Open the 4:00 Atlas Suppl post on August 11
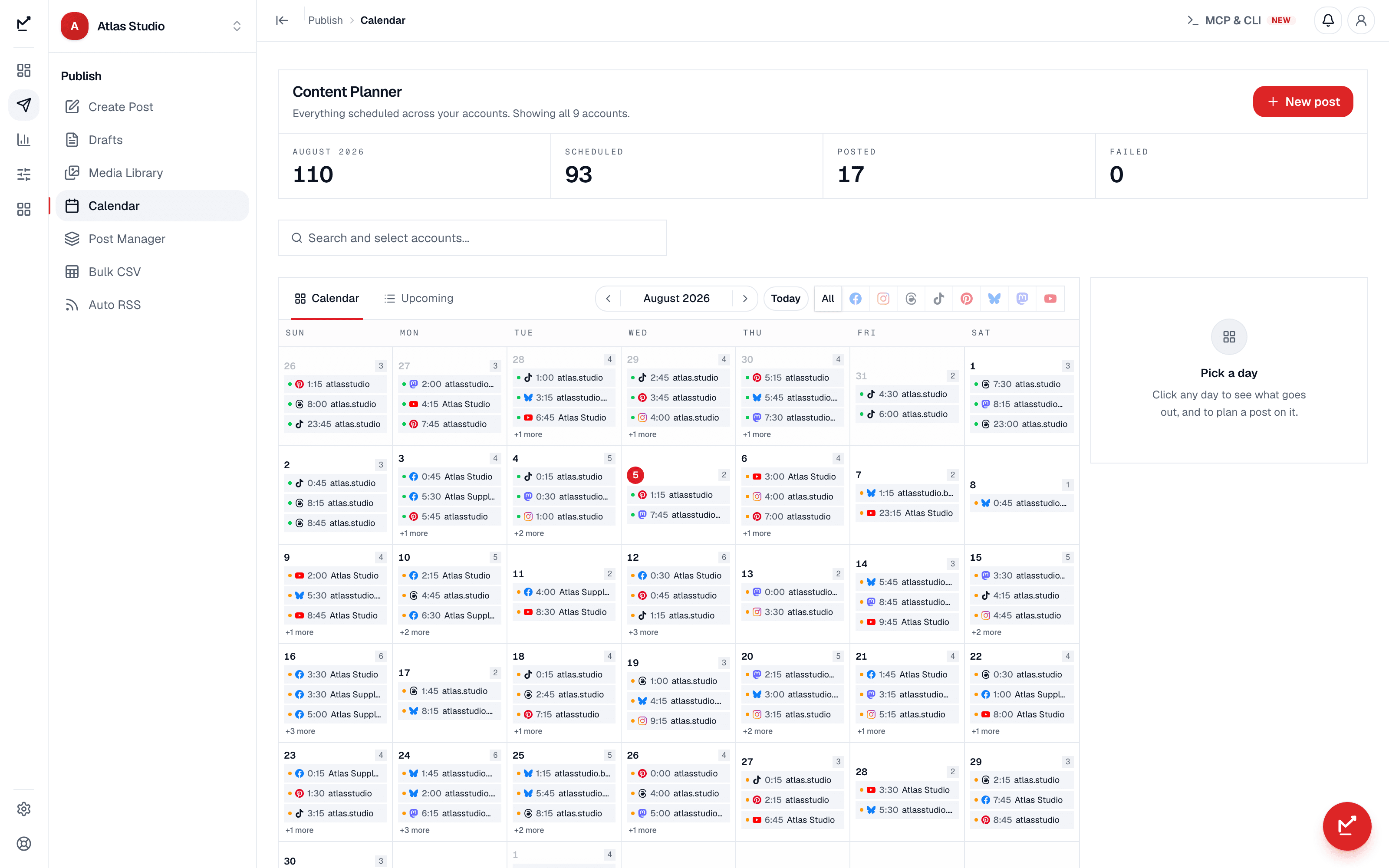 (564, 592)
